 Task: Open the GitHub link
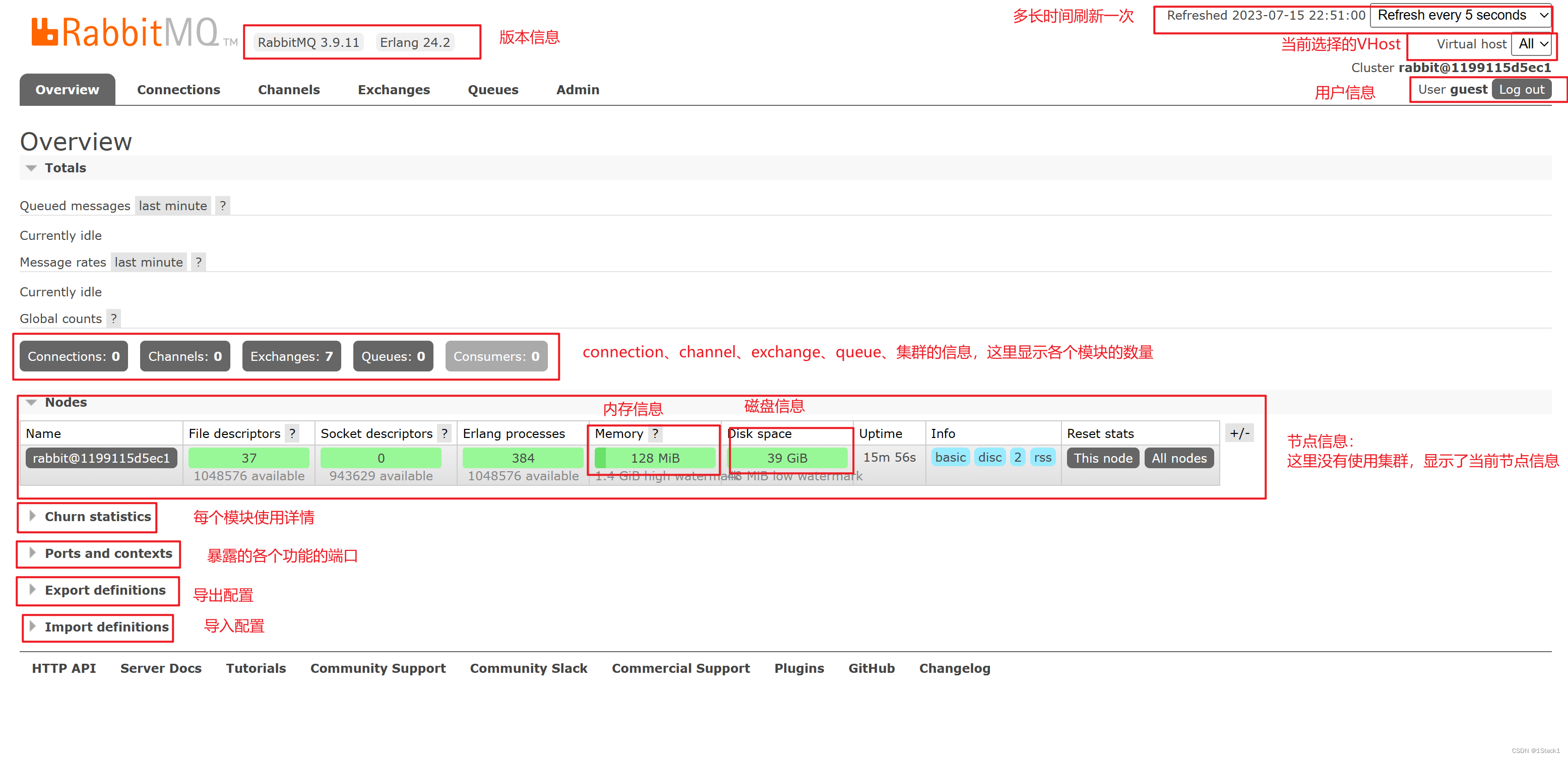[x=871, y=668]
